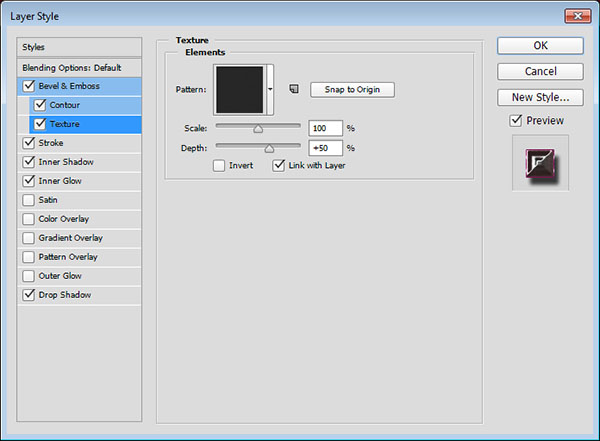The width and height of the screenshot is (600, 441).
Task: Close the Layer Style dialog
Action: [x=579, y=12]
